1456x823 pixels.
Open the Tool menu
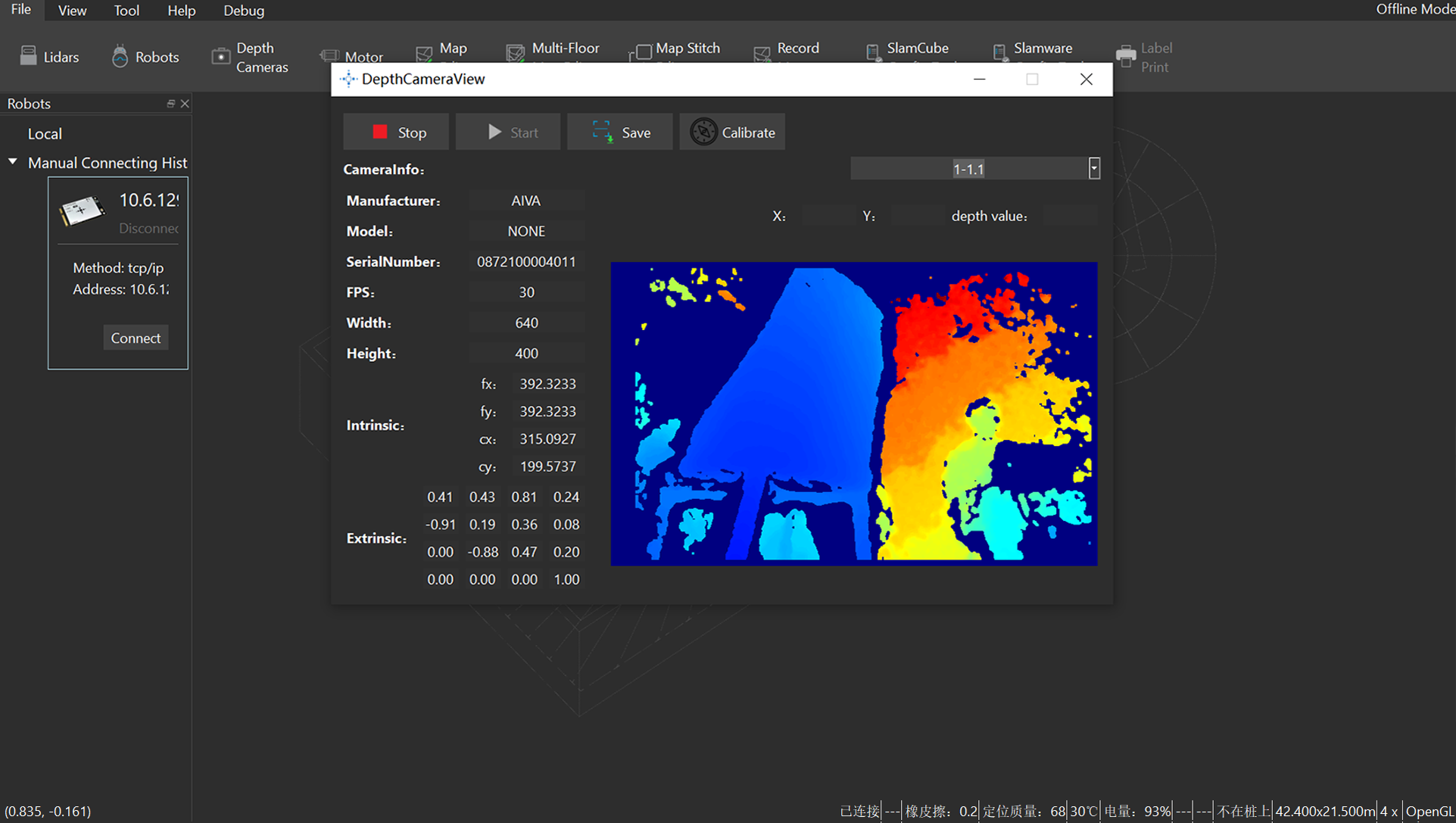(x=126, y=11)
